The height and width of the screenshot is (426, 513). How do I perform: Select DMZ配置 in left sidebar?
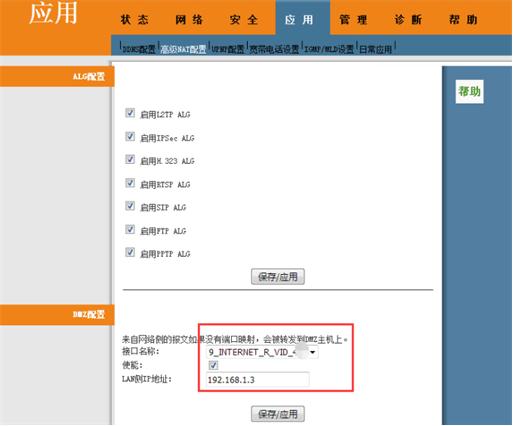tap(57, 314)
